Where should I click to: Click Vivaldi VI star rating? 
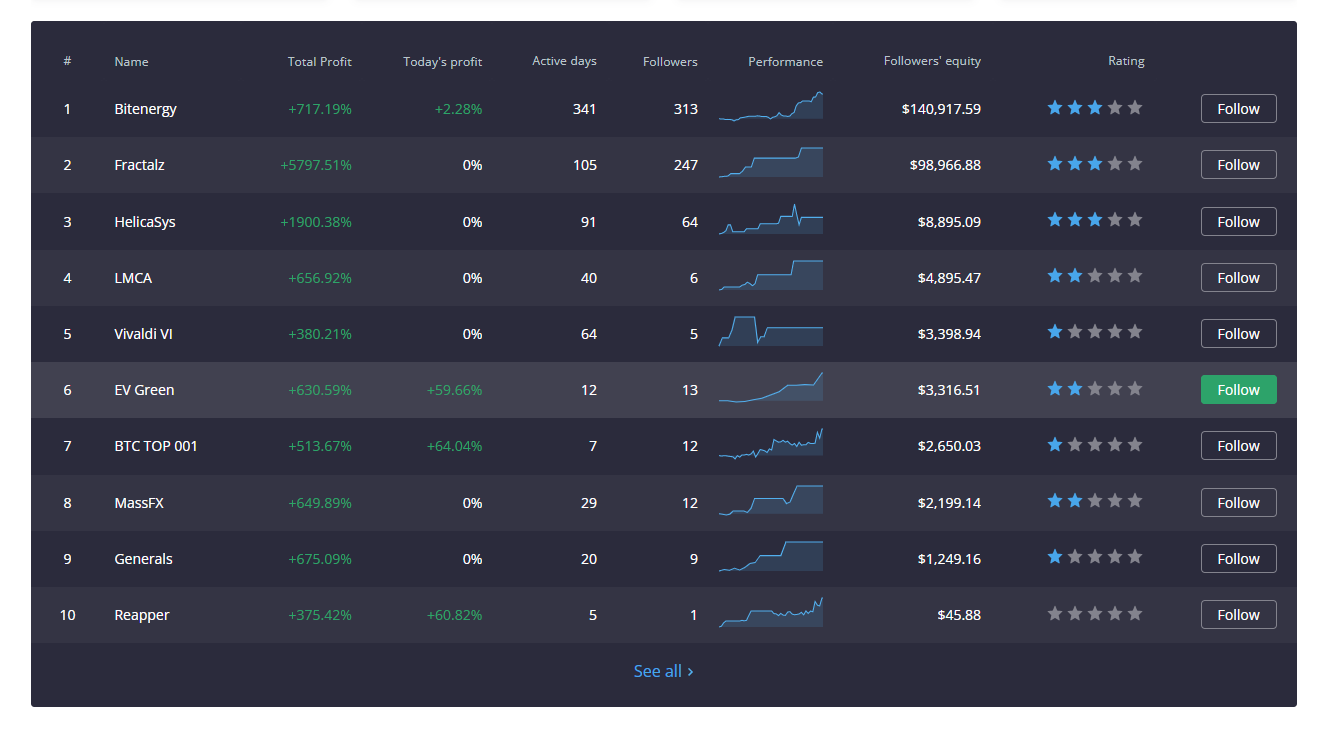(x=1095, y=332)
